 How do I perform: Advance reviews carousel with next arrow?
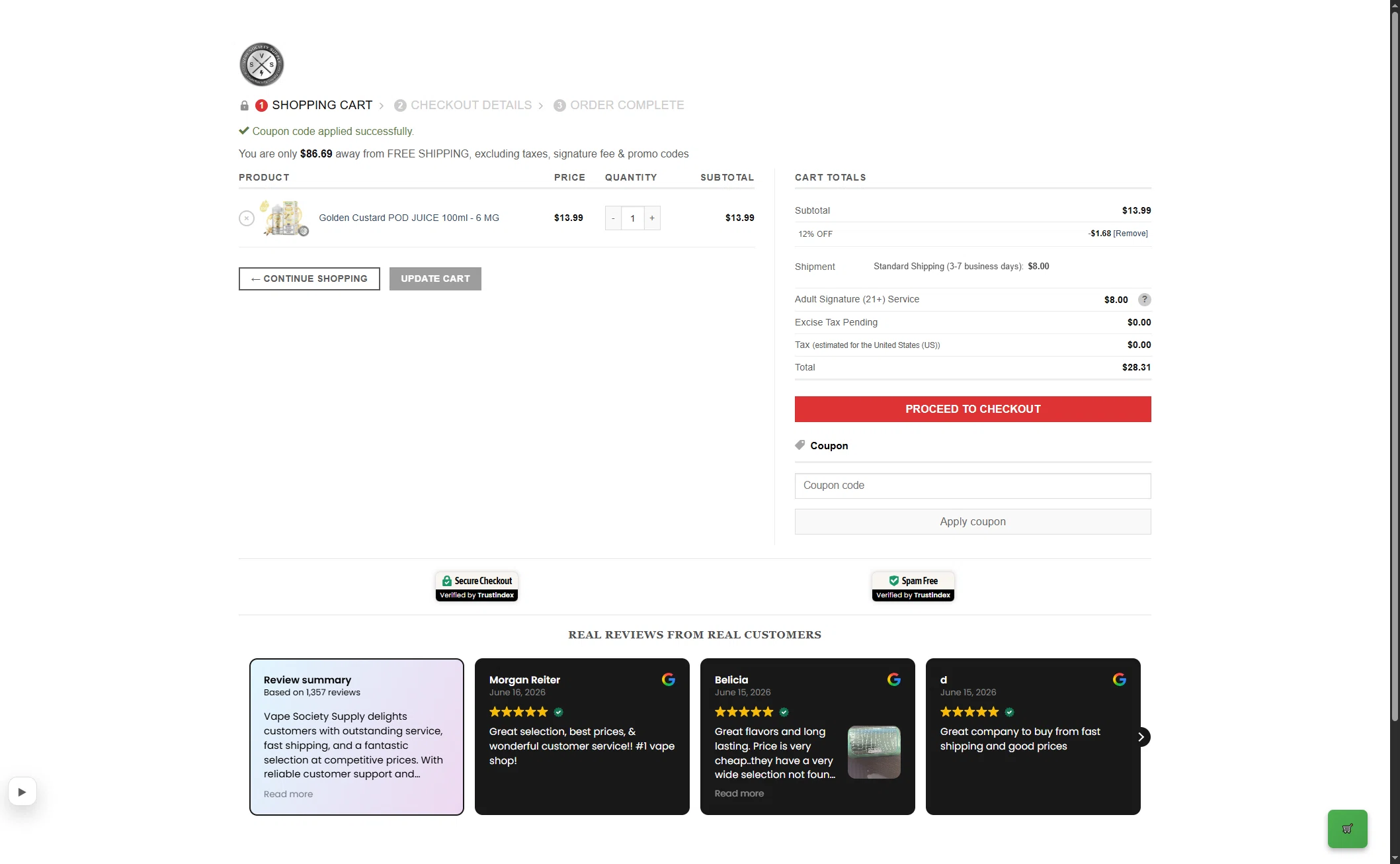(1141, 737)
